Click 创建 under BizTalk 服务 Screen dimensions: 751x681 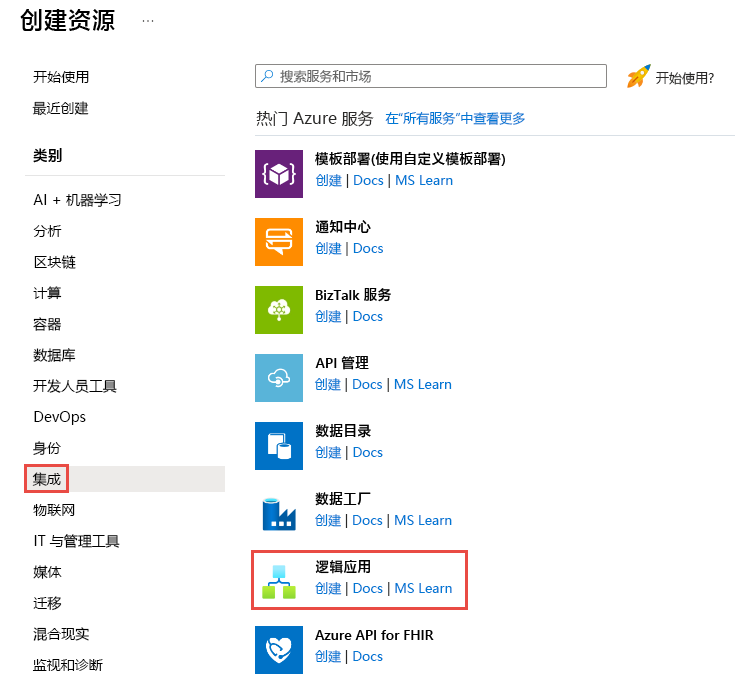point(329,317)
